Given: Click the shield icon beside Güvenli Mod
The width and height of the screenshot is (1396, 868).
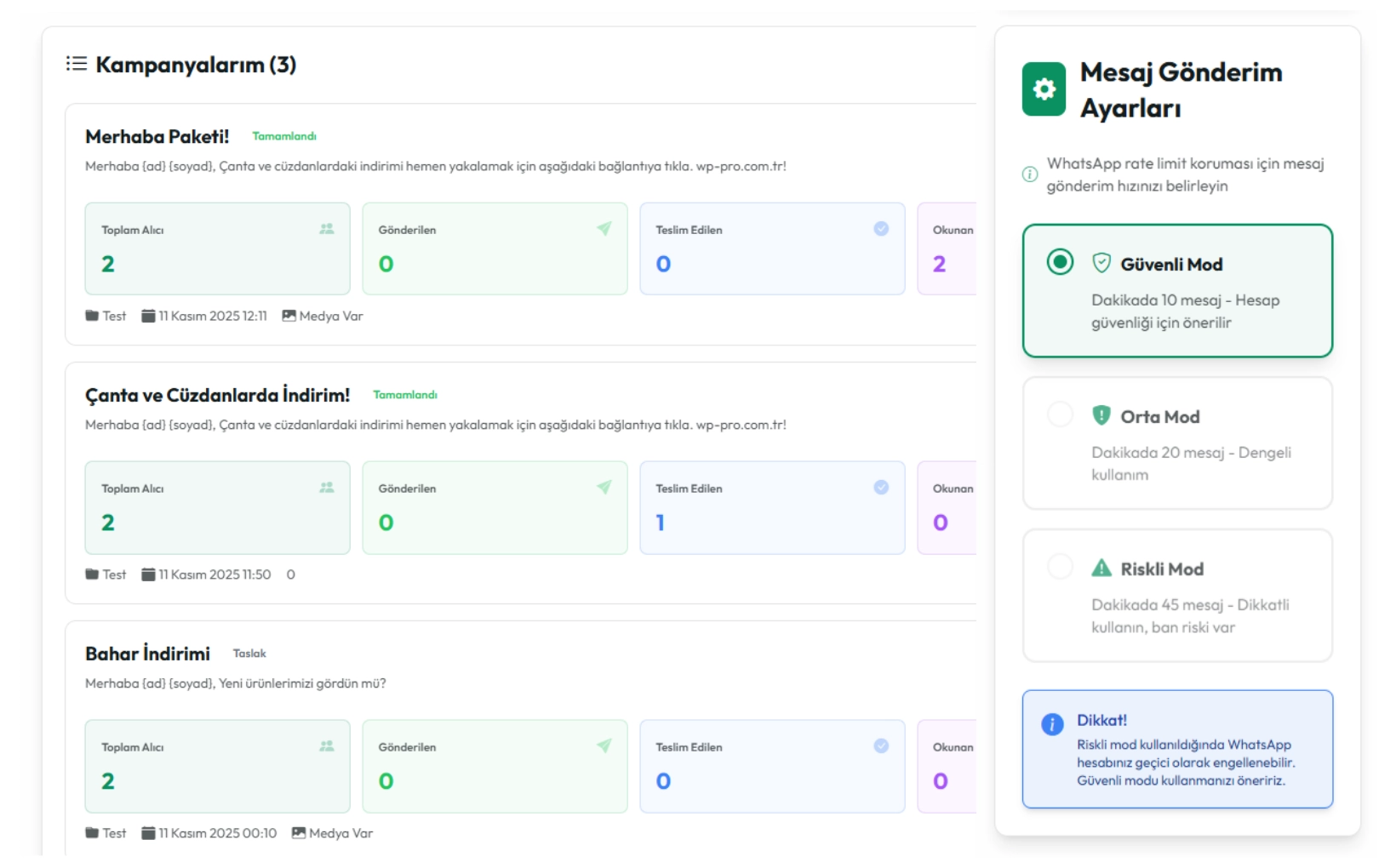Looking at the screenshot, I should click(1101, 263).
